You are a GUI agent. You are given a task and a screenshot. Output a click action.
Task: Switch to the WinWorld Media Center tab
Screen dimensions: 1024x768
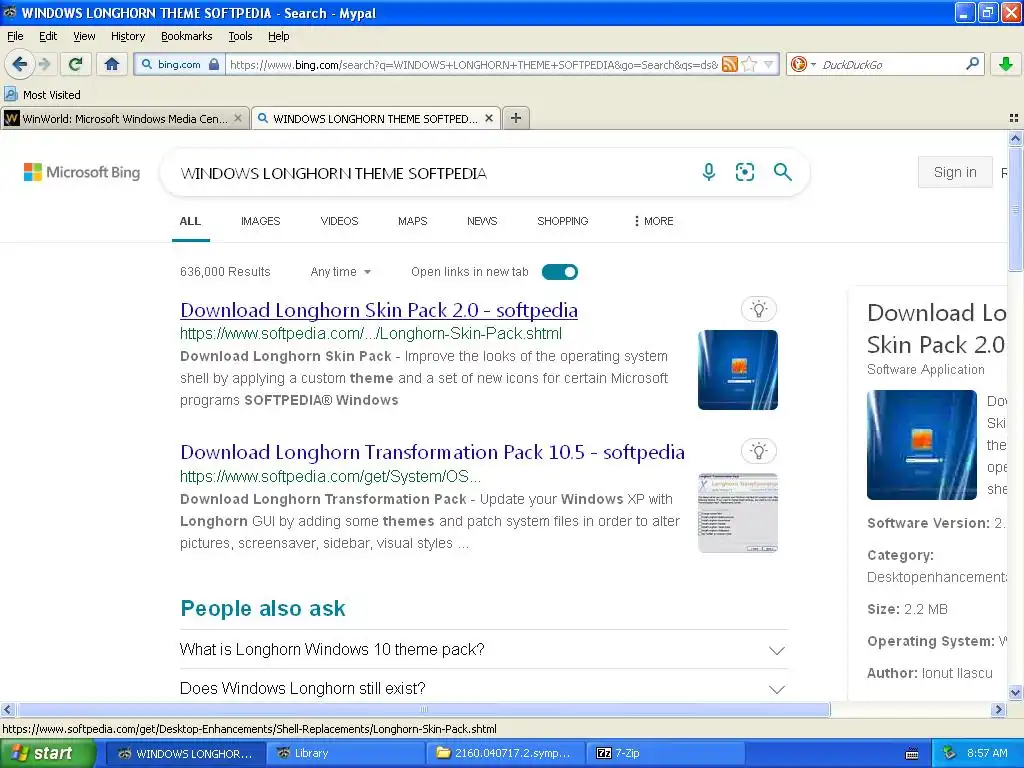(x=124, y=118)
